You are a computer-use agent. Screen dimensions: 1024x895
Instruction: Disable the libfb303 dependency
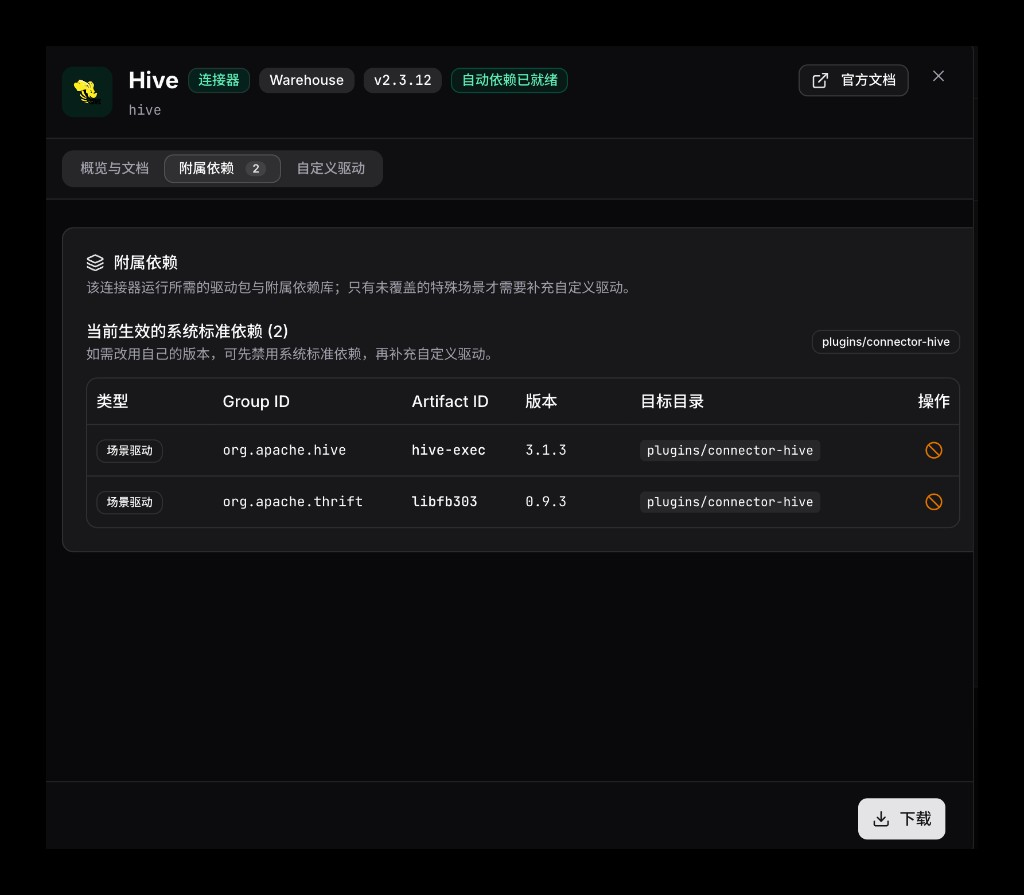tap(933, 502)
